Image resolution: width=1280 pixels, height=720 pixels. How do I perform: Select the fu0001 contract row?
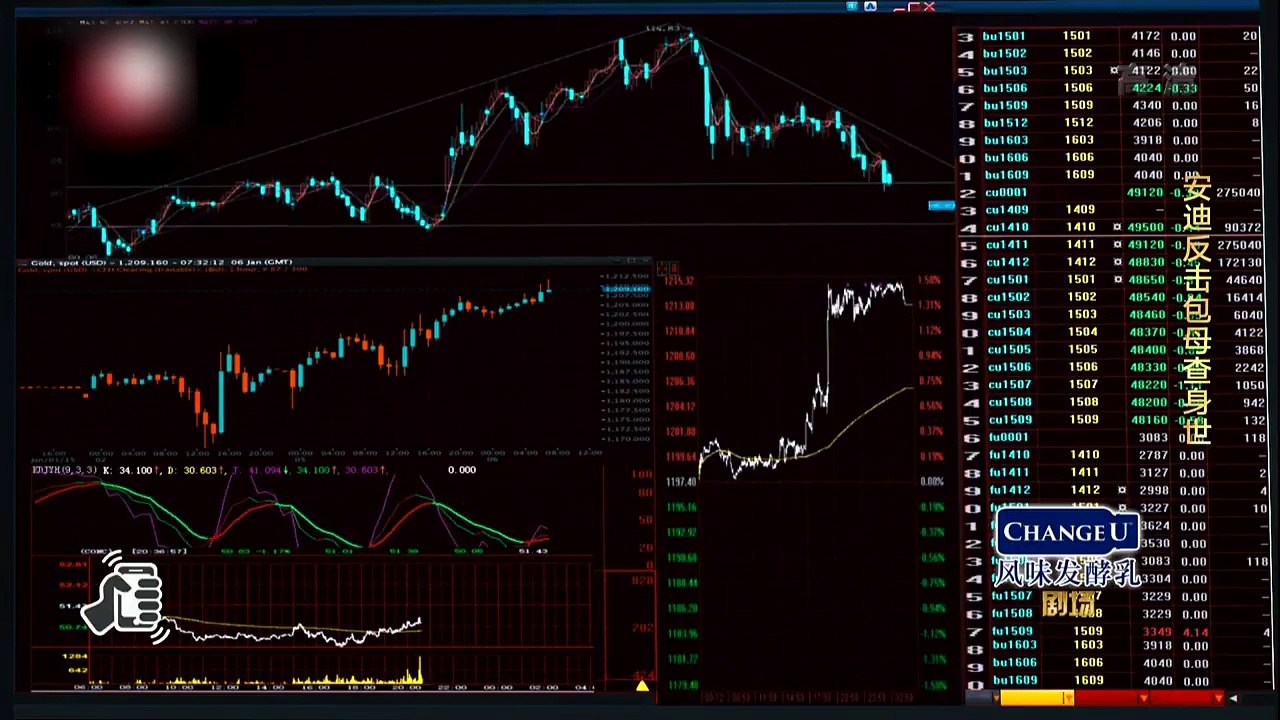tap(1110, 437)
